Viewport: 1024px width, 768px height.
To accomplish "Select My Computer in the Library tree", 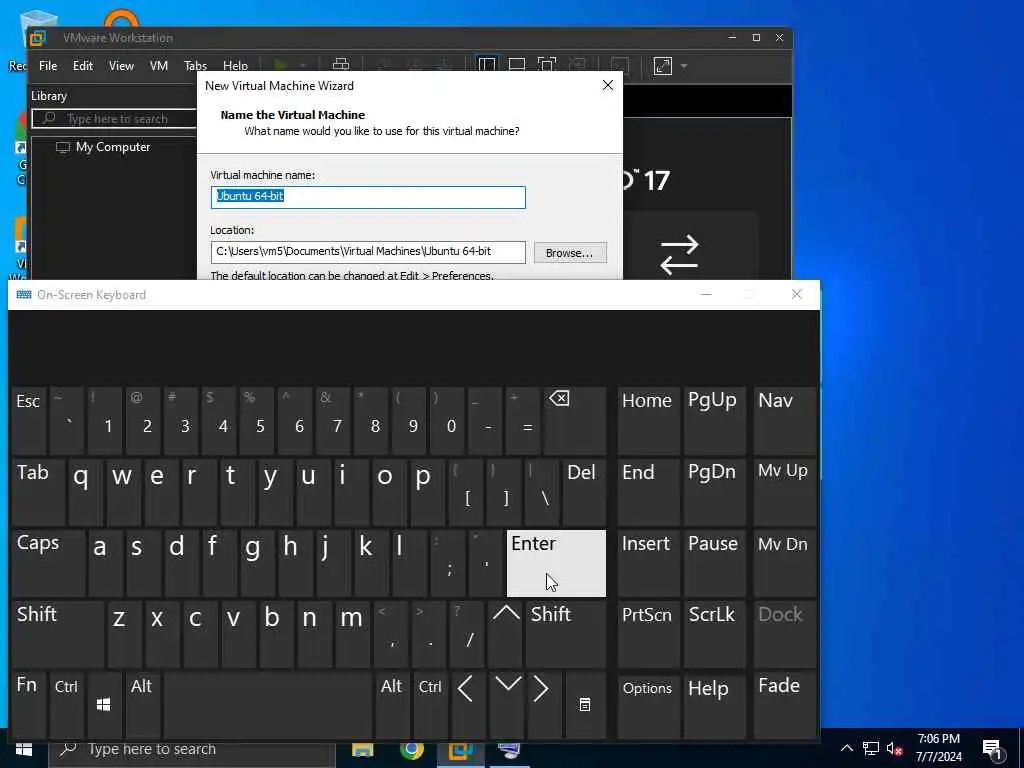I will (x=113, y=147).
